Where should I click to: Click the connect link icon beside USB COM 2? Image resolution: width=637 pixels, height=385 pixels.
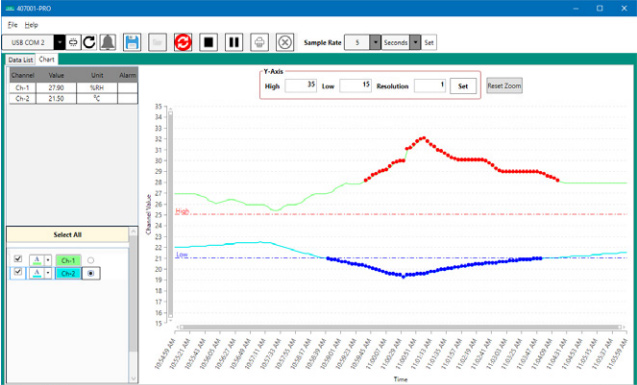pos(73,42)
